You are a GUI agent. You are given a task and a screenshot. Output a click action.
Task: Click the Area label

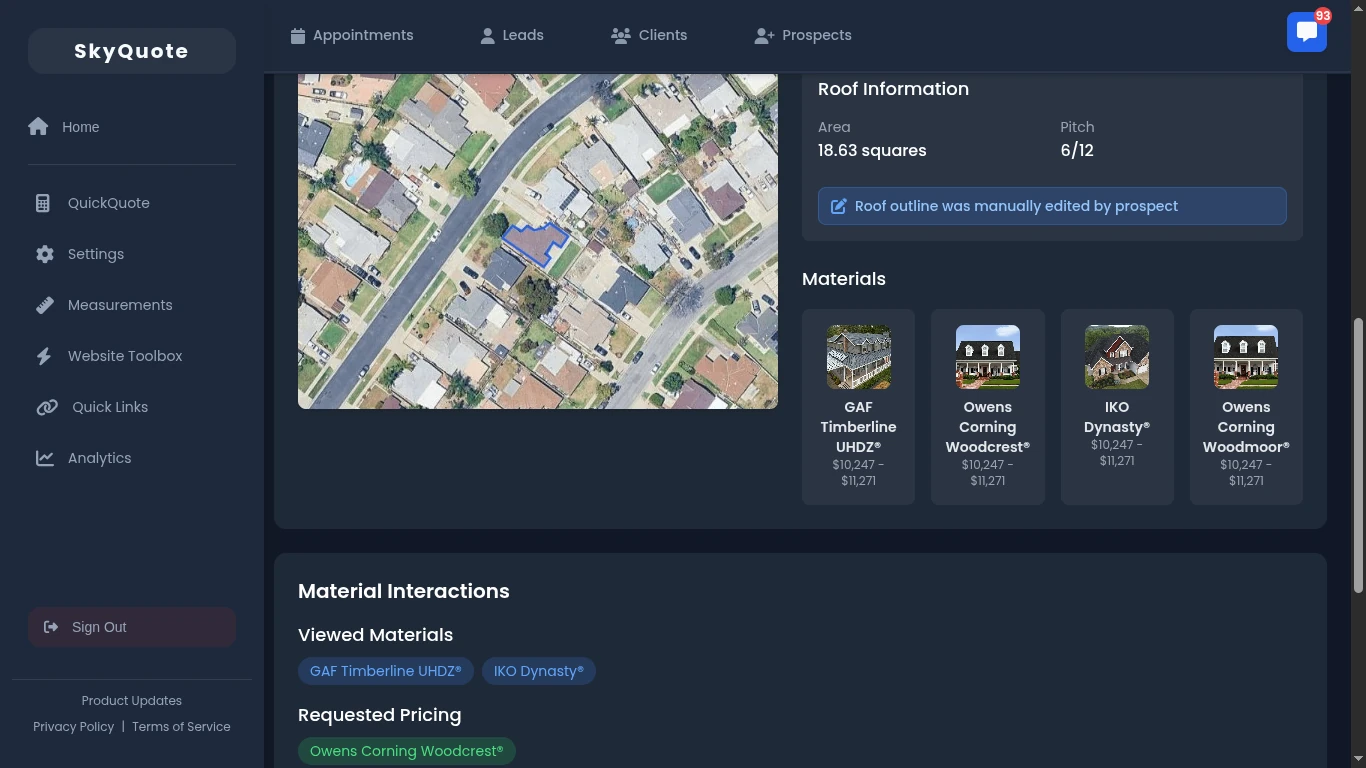click(834, 127)
